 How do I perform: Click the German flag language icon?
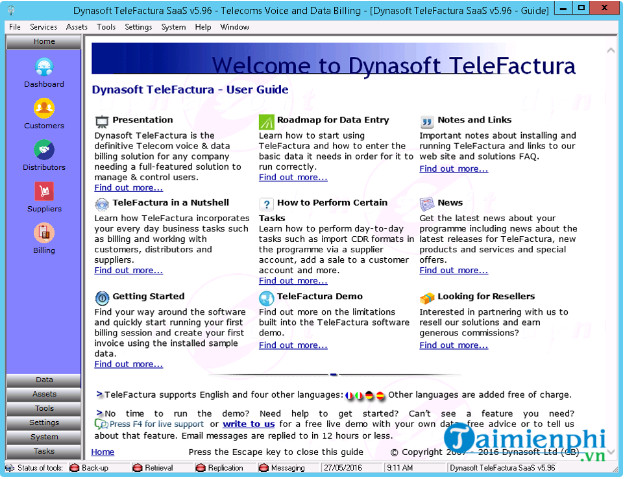coord(369,395)
